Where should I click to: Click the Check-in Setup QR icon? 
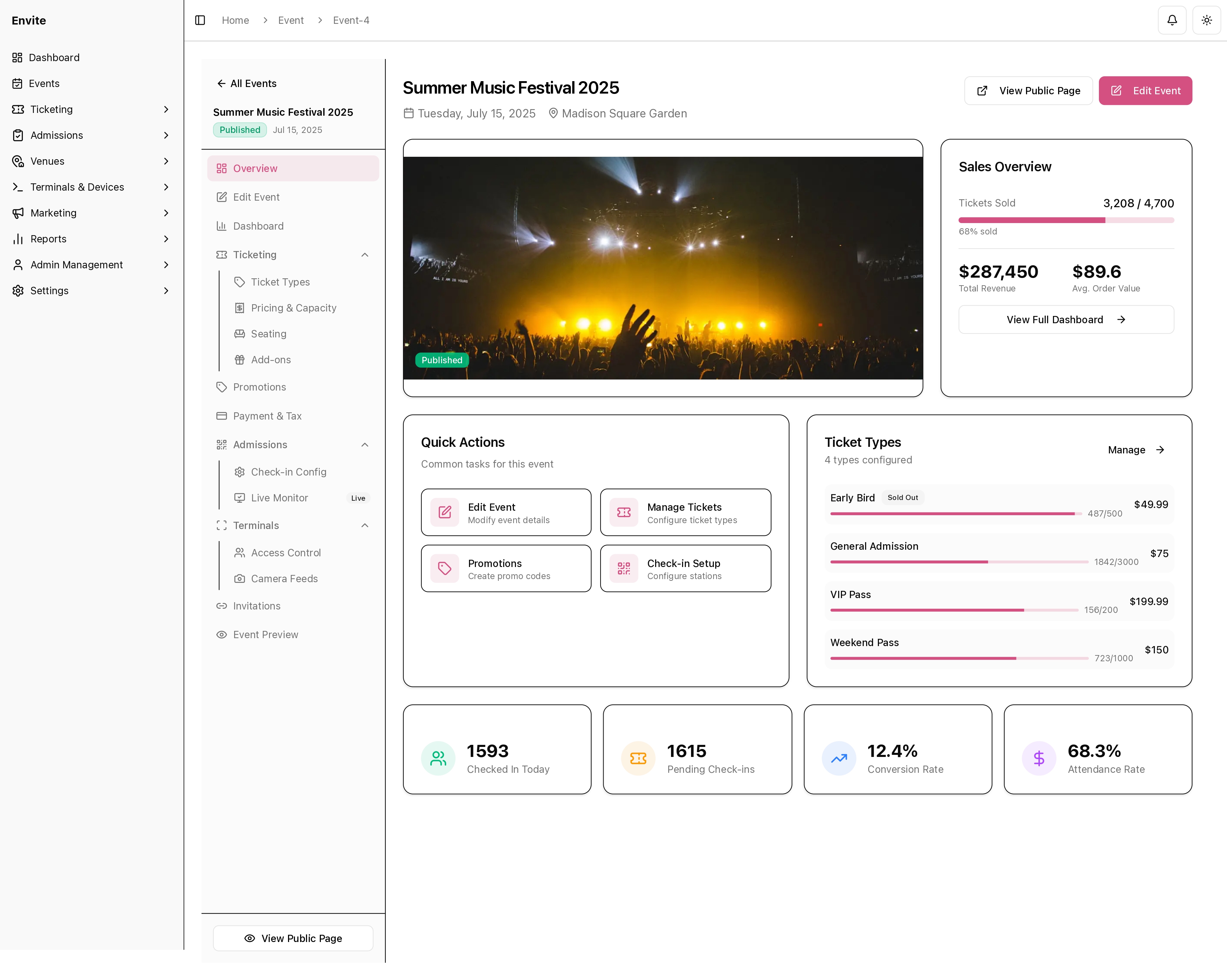click(624, 568)
